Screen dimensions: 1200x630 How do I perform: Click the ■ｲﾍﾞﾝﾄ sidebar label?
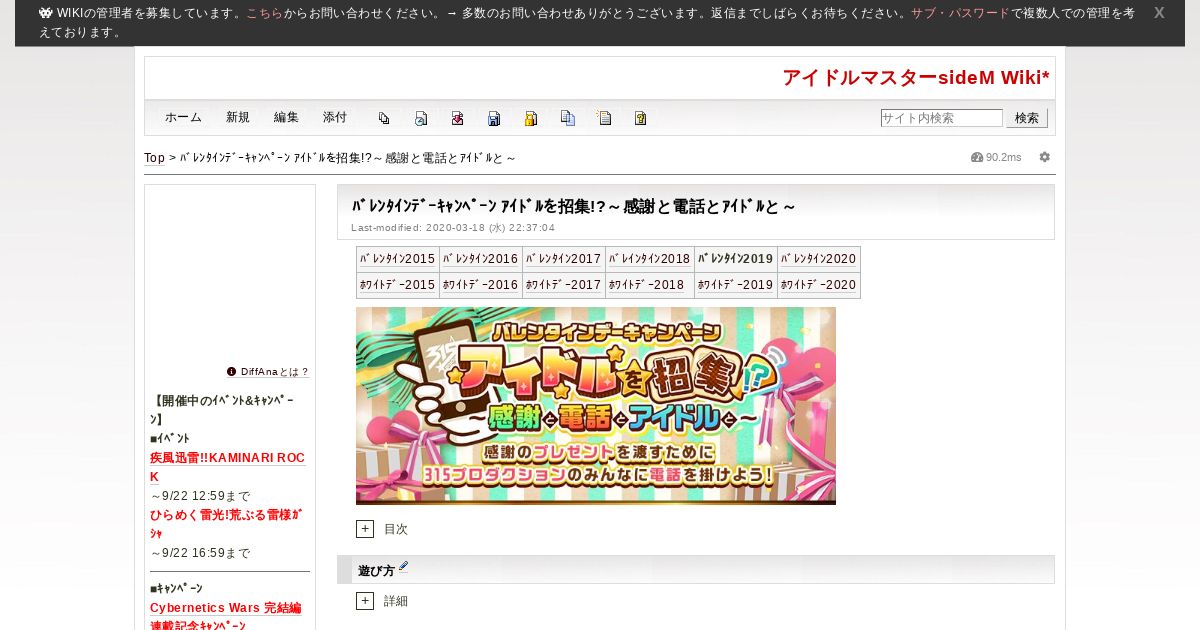coord(170,438)
